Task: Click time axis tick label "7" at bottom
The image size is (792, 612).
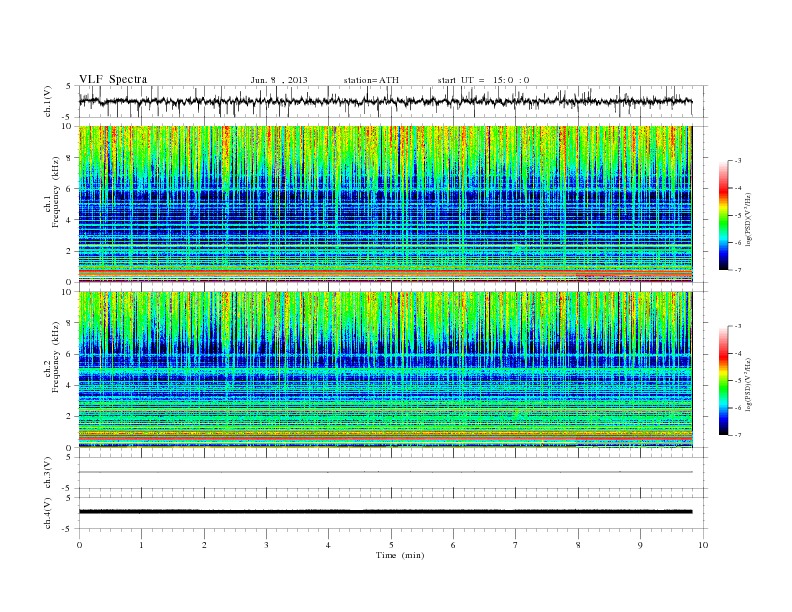Action: (x=516, y=545)
